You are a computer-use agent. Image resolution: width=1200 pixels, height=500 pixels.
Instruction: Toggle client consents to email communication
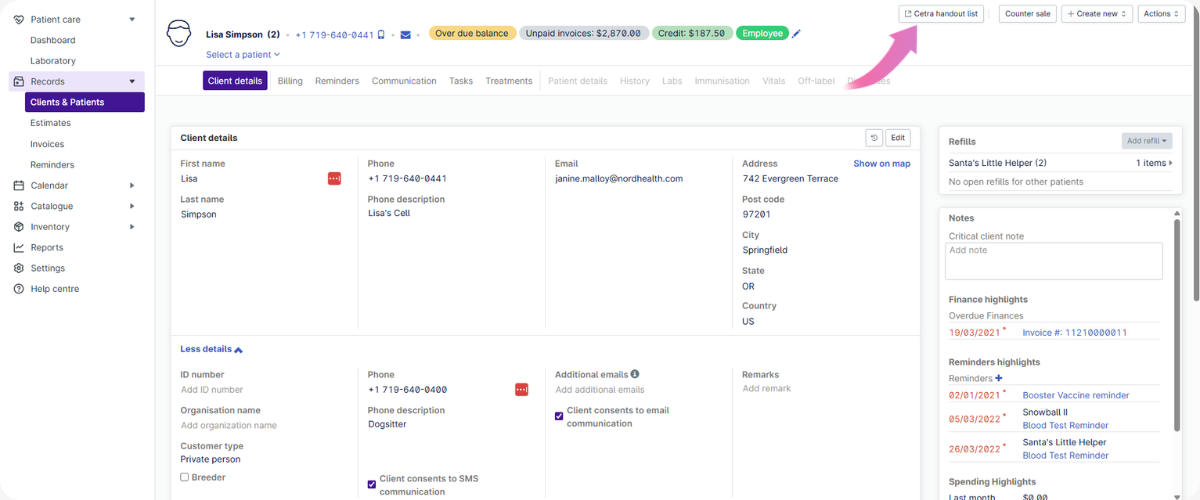(559, 416)
